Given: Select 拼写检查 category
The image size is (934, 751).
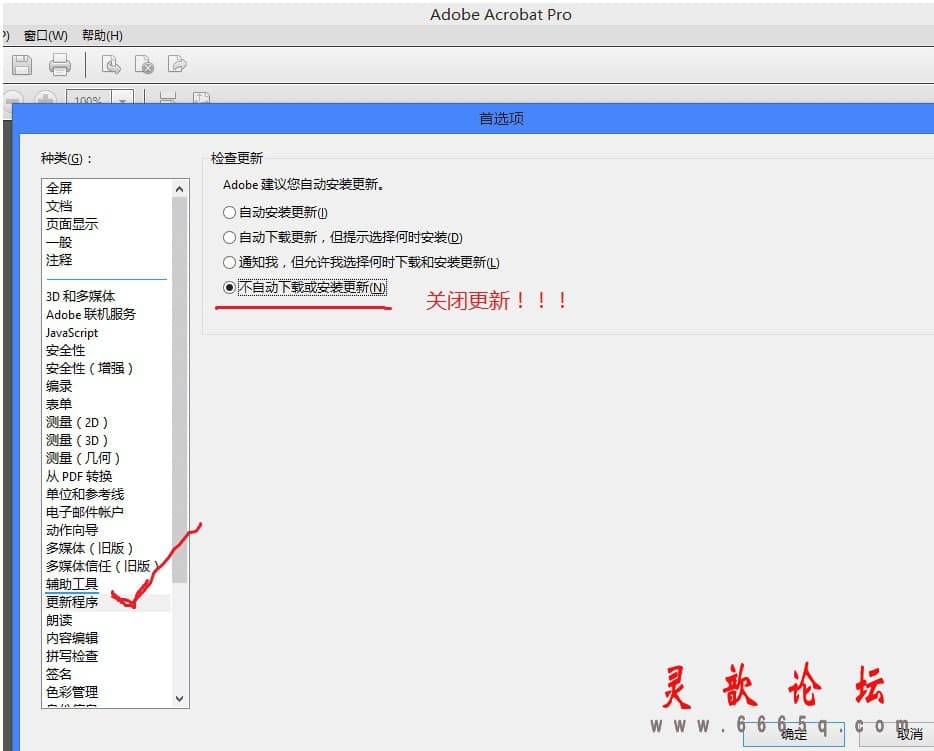Looking at the screenshot, I should (72, 656).
